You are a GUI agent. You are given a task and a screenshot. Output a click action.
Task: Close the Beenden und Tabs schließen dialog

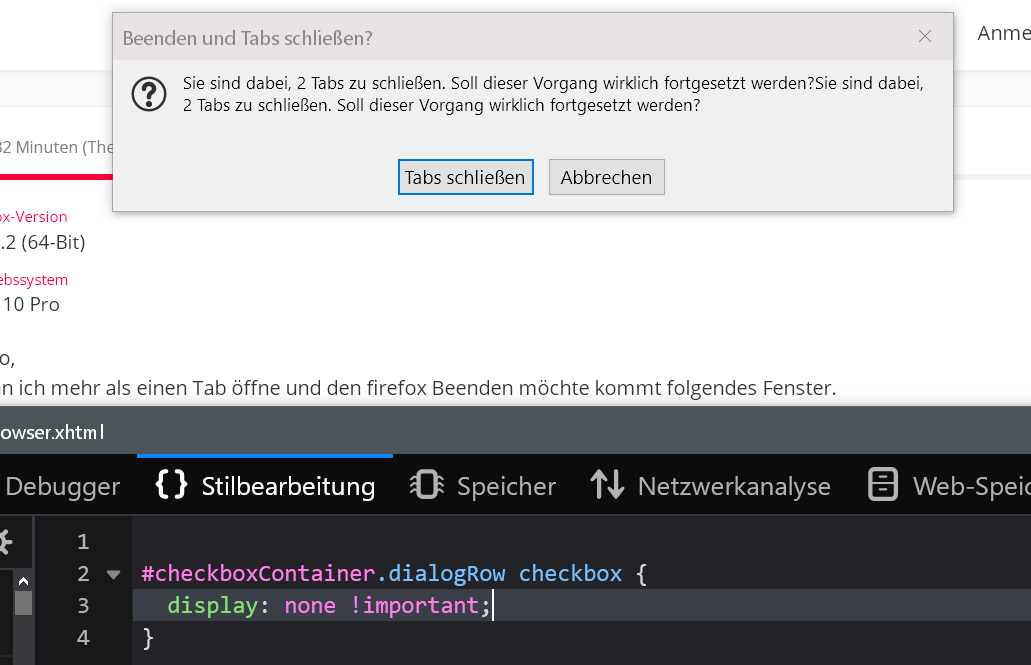[x=925, y=37]
